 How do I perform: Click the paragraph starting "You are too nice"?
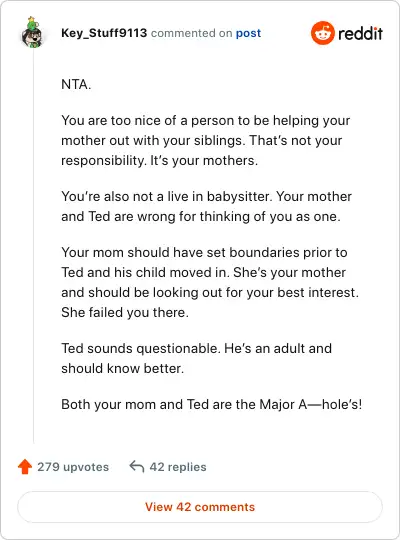tap(206, 141)
